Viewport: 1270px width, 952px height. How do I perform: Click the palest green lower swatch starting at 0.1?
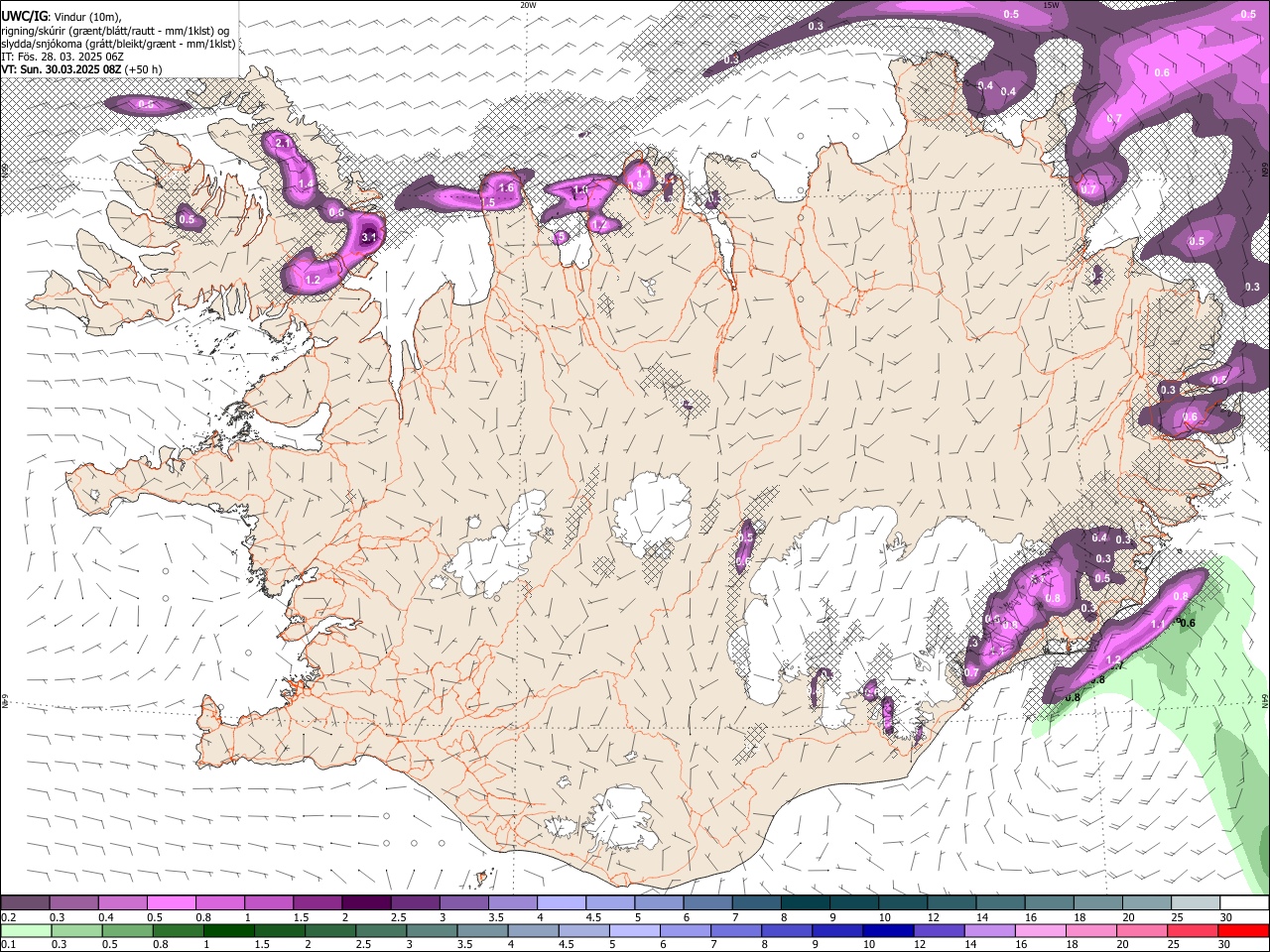(26, 930)
